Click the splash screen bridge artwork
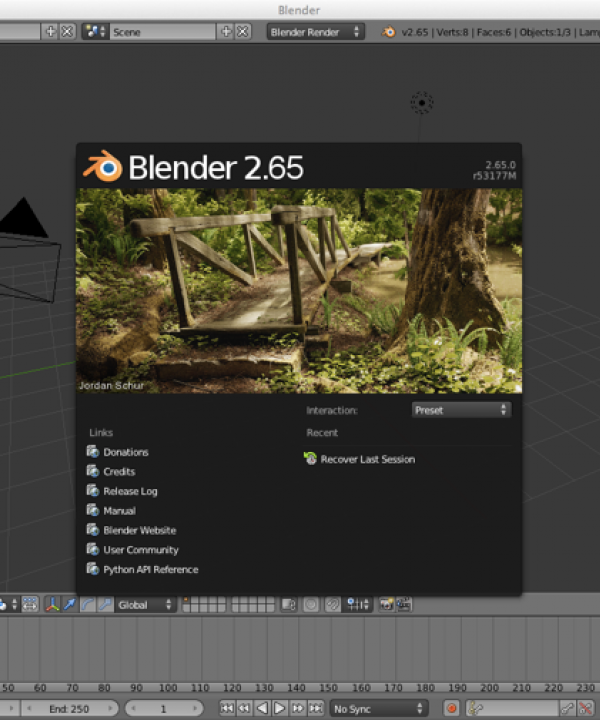 click(x=299, y=291)
